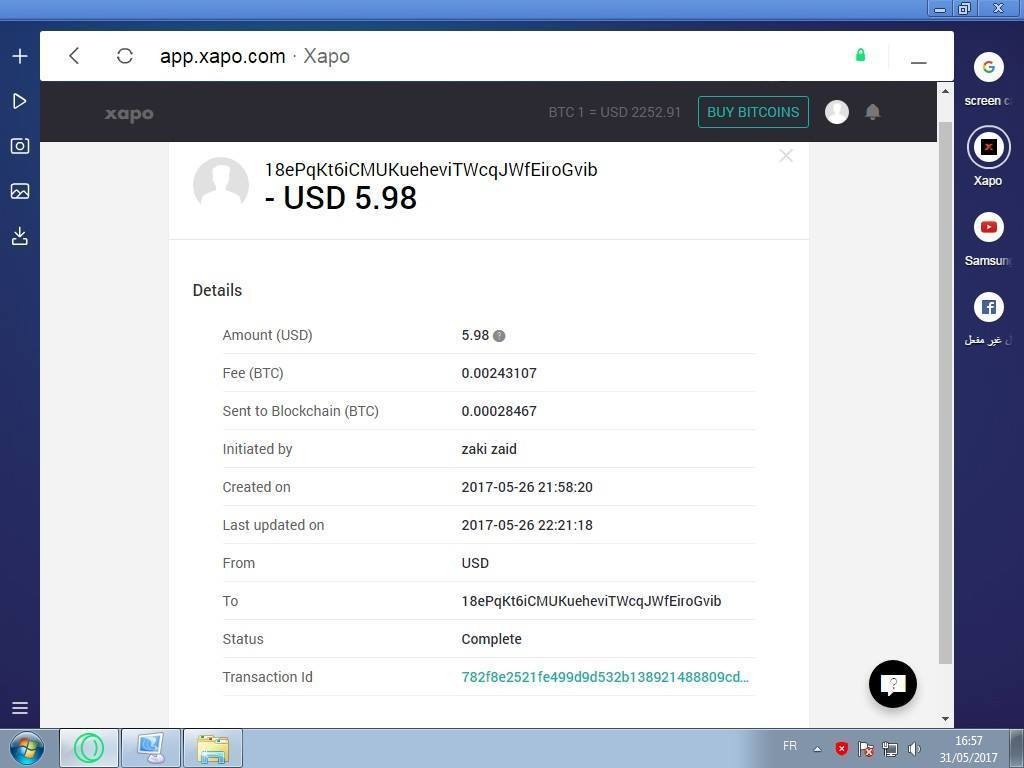
Task: Click the Fee value 0.00243107
Action: pos(499,374)
